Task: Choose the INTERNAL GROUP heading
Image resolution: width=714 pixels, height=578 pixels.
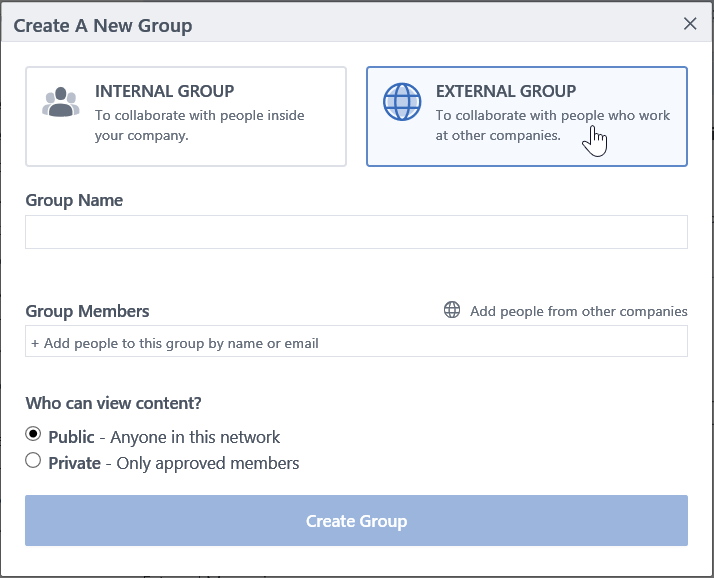Action: pyautogui.click(x=165, y=91)
